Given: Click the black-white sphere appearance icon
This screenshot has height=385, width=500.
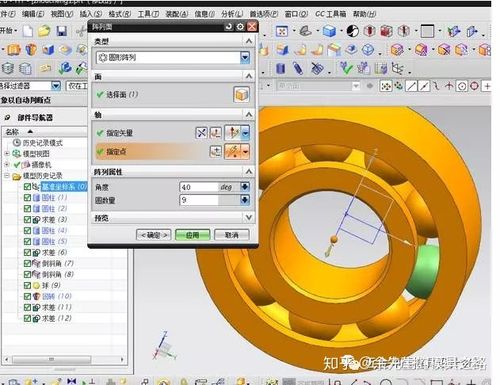Looking at the screenshot, I should pos(352,31).
